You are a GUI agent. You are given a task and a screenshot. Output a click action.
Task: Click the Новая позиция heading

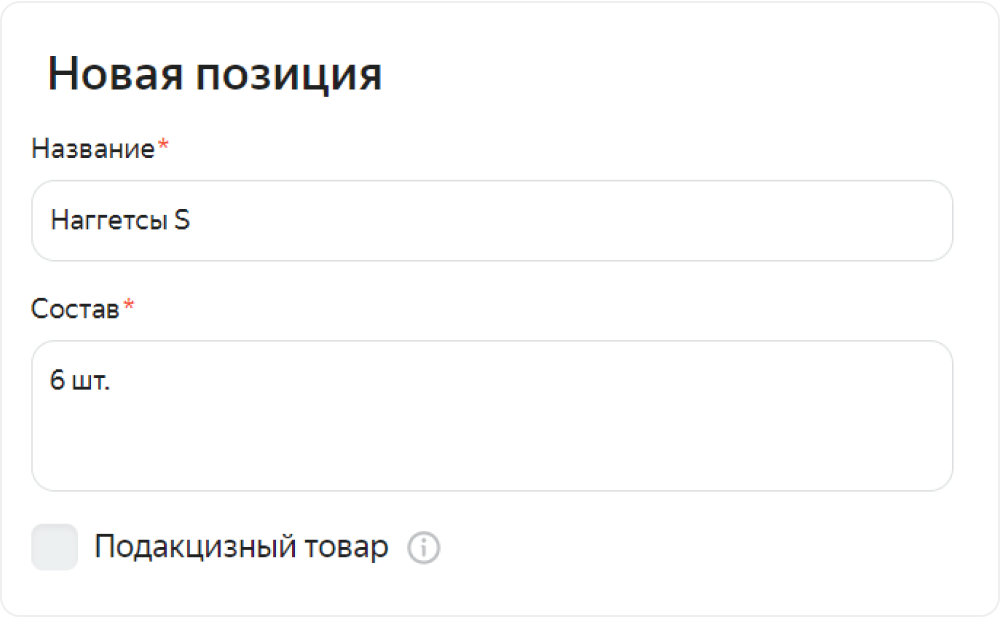coord(215,74)
